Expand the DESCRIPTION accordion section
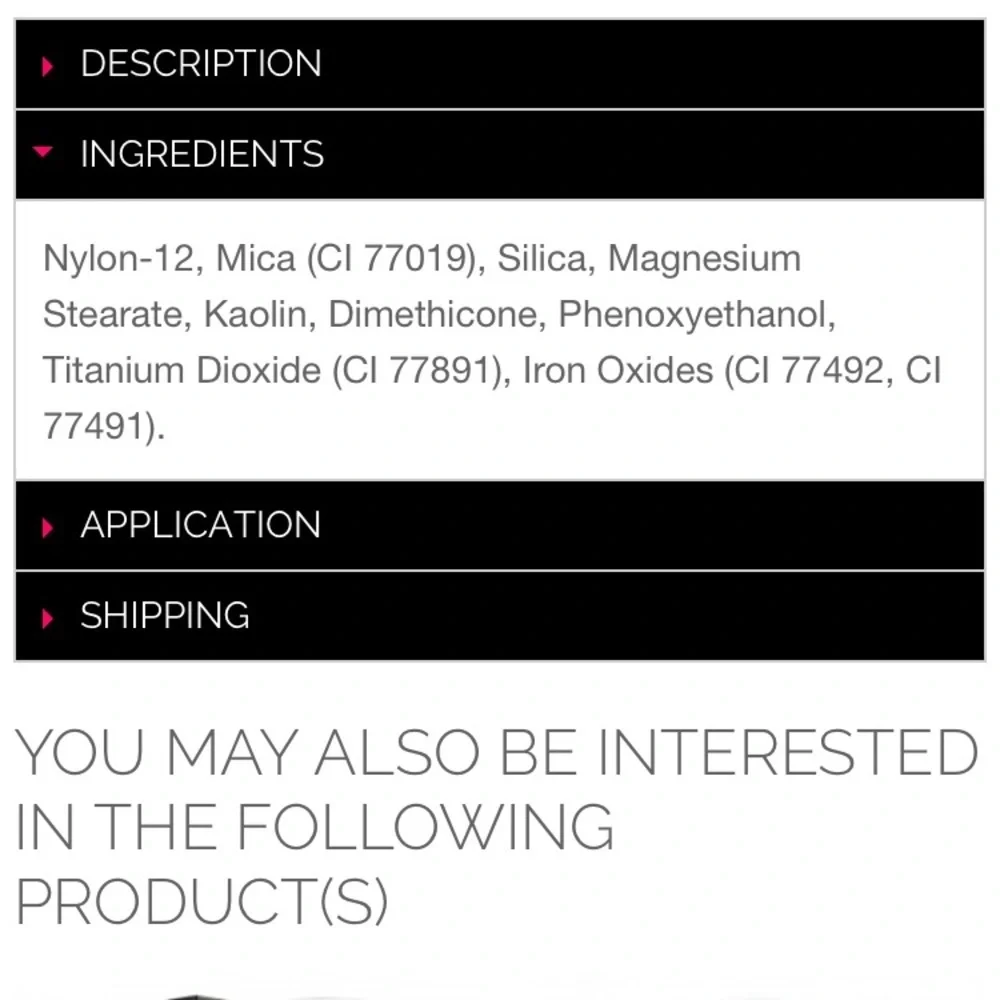Viewport: 1000px width, 1000px height. click(500, 64)
